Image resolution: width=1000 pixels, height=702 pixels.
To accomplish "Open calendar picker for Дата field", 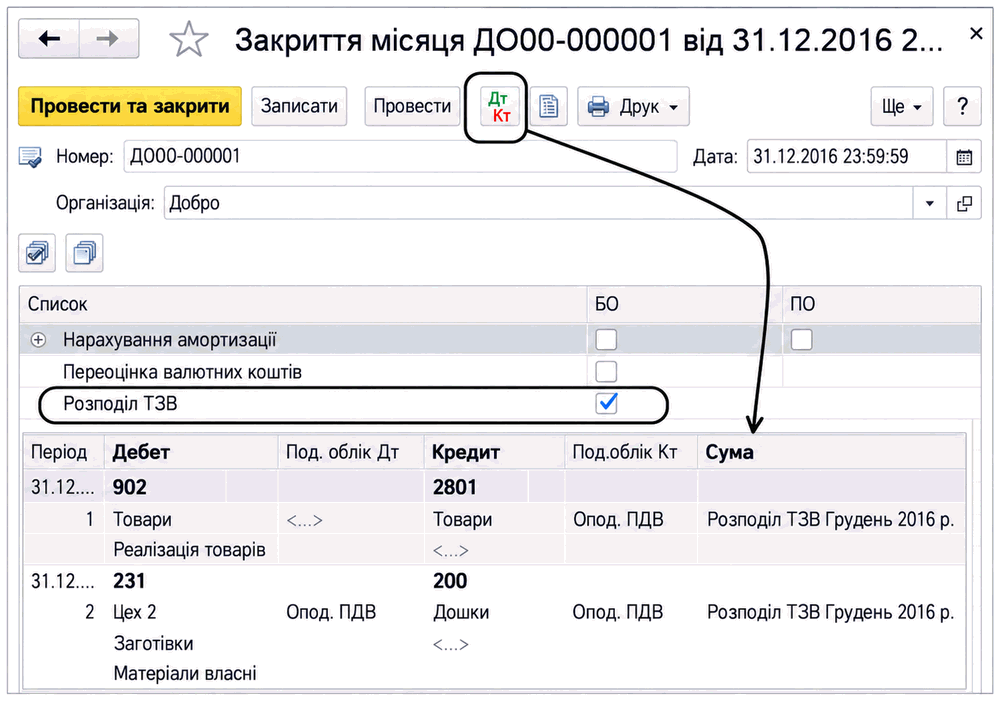I will click(964, 157).
